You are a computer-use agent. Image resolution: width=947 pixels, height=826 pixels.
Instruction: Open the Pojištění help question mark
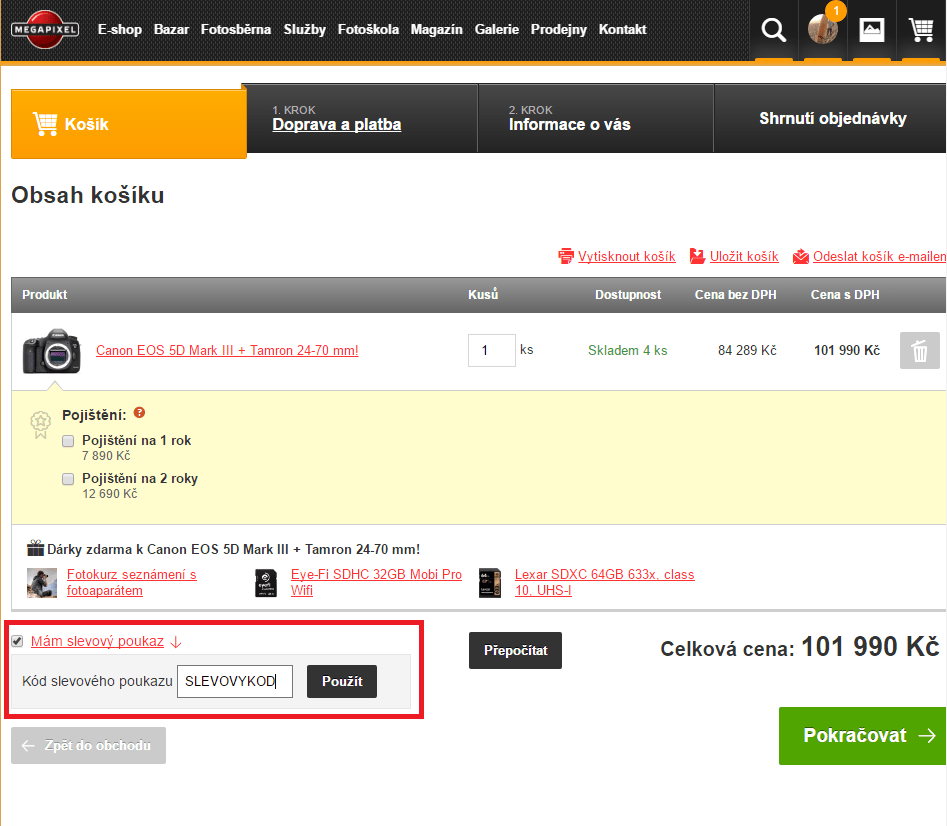click(140, 413)
